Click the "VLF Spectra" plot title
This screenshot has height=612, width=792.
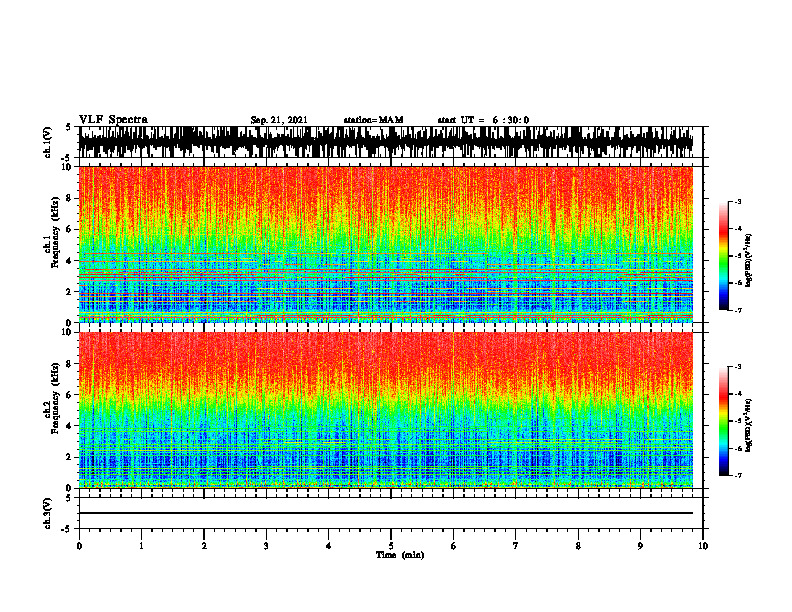pyautogui.click(x=113, y=120)
